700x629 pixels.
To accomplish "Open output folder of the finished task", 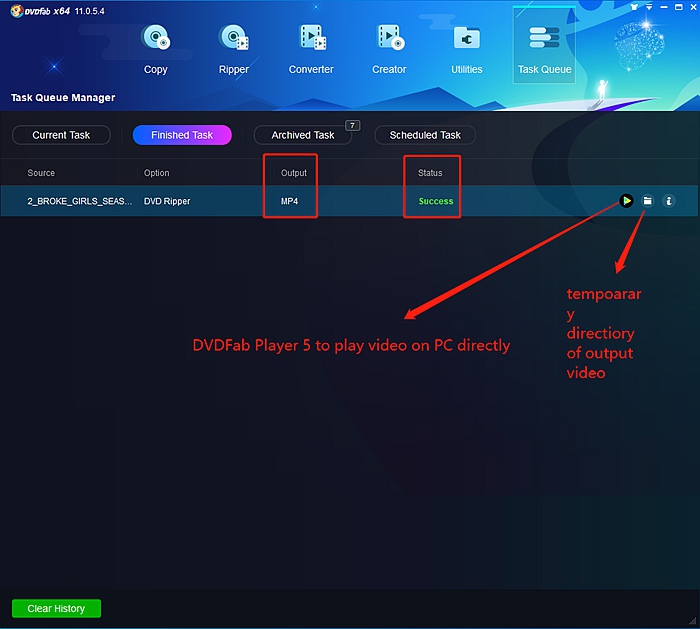I will click(647, 201).
